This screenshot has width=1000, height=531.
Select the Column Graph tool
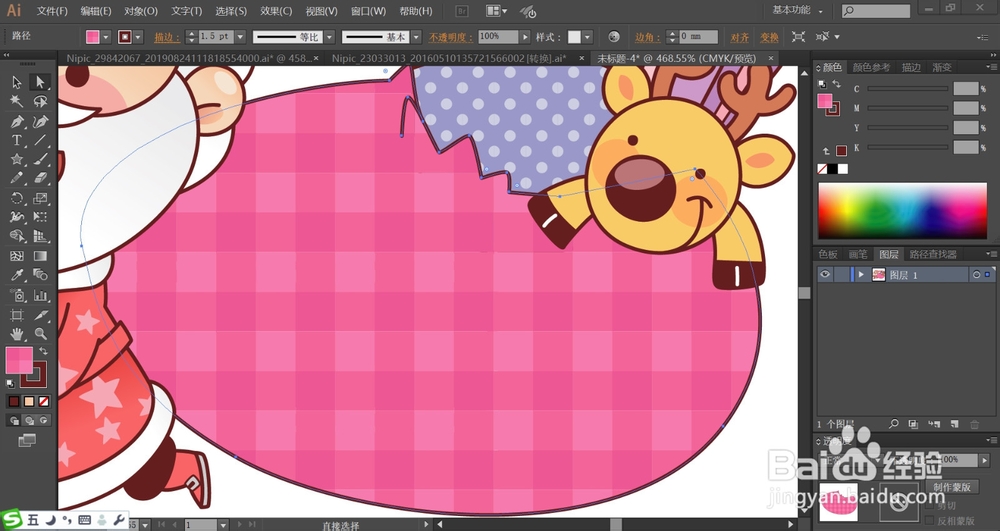tap(40, 295)
